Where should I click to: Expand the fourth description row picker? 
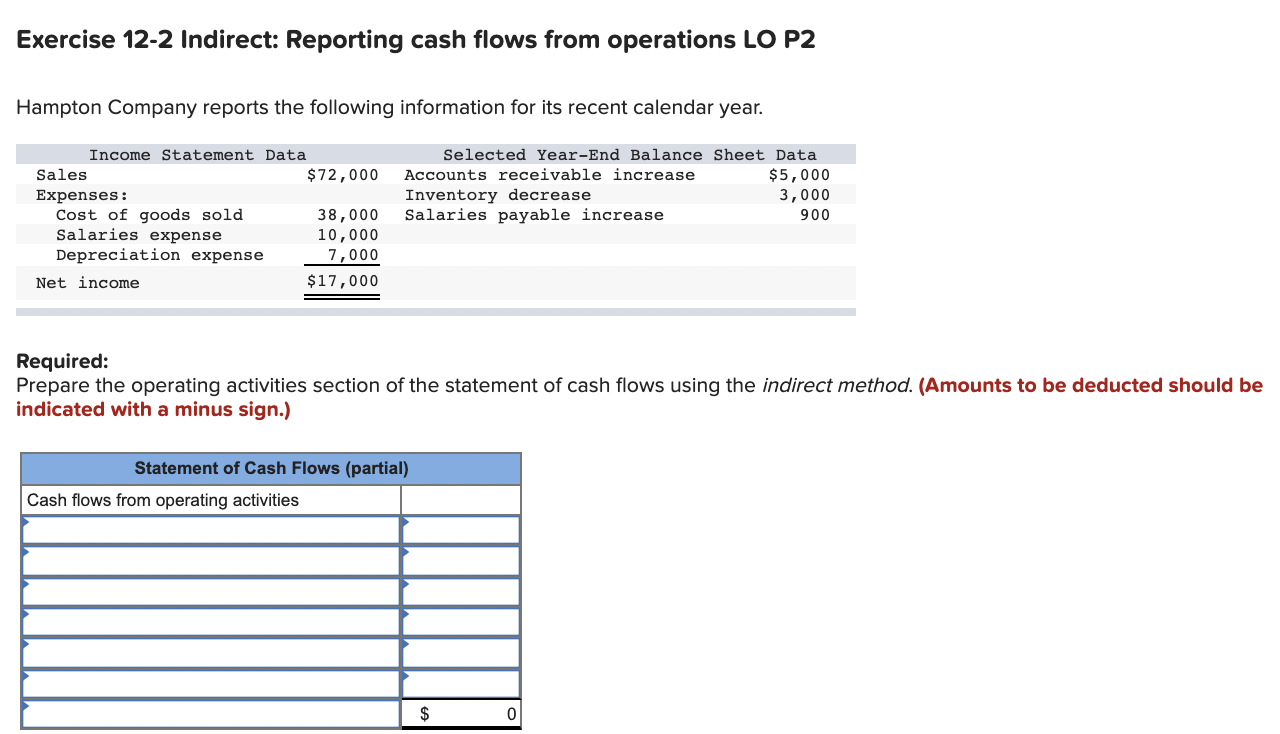[210, 621]
